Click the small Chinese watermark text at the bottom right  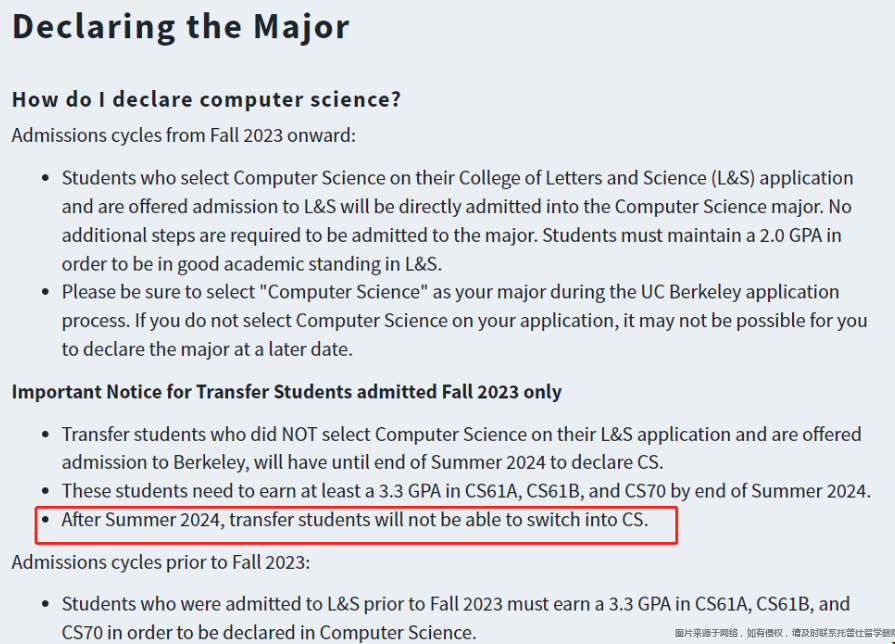784,633
